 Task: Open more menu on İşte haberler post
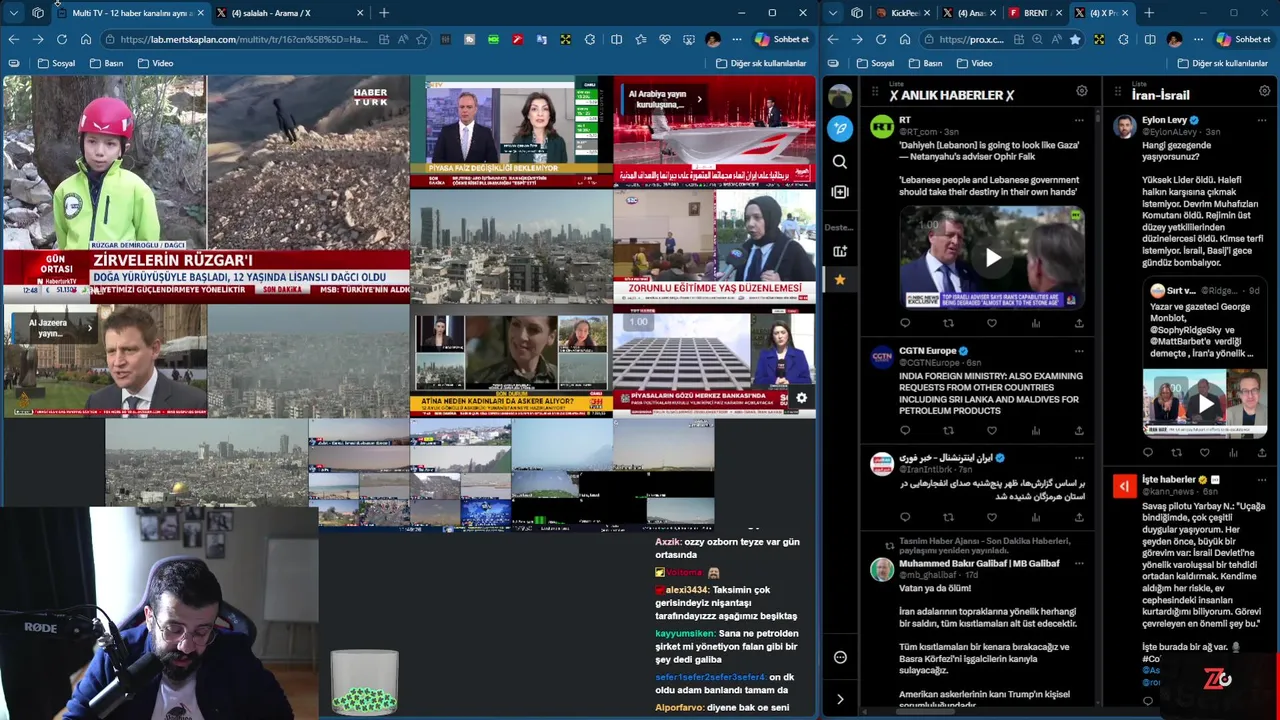pos(1261,480)
